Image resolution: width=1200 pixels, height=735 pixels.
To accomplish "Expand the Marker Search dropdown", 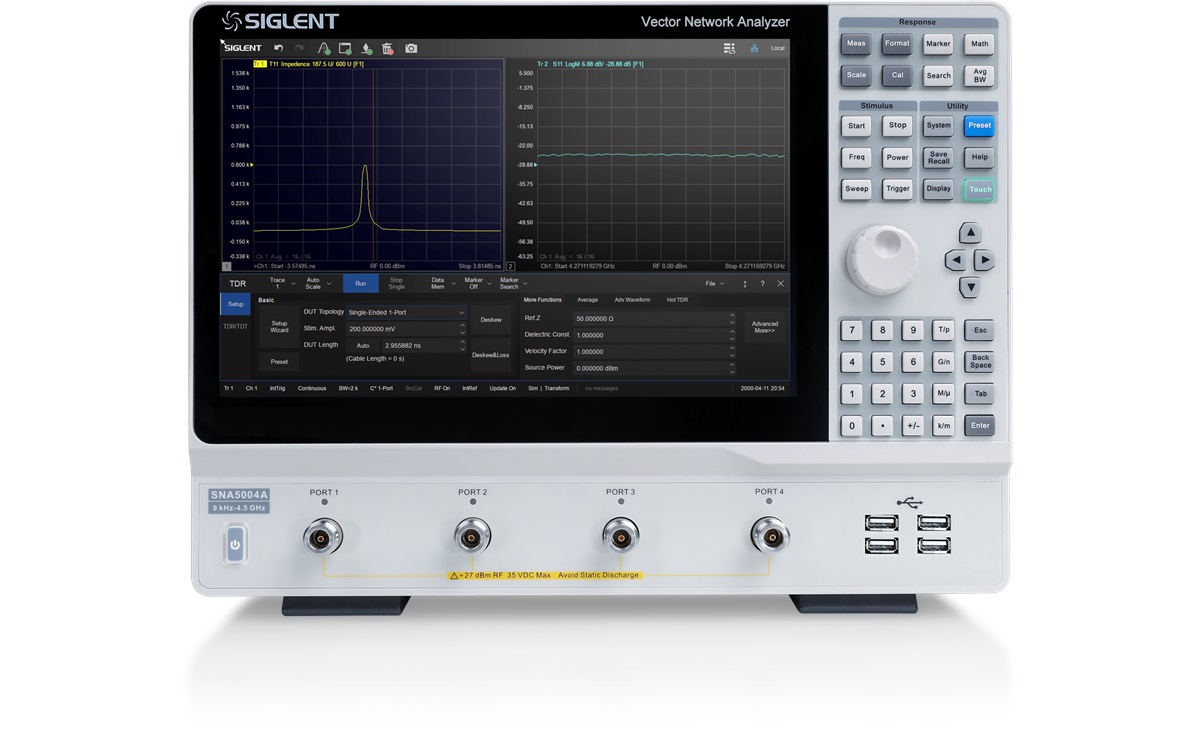I will (x=513, y=284).
